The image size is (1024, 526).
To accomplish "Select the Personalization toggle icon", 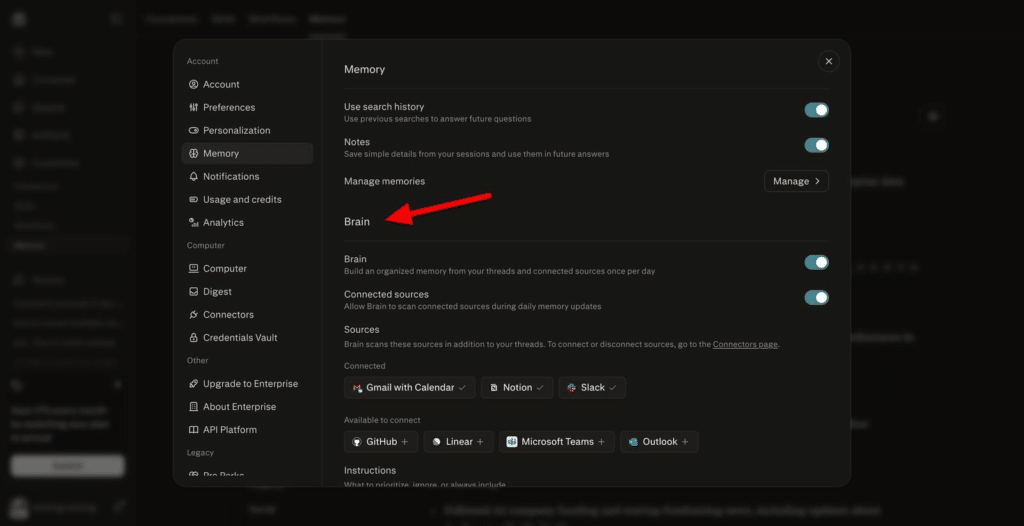I will coord(193,130).
